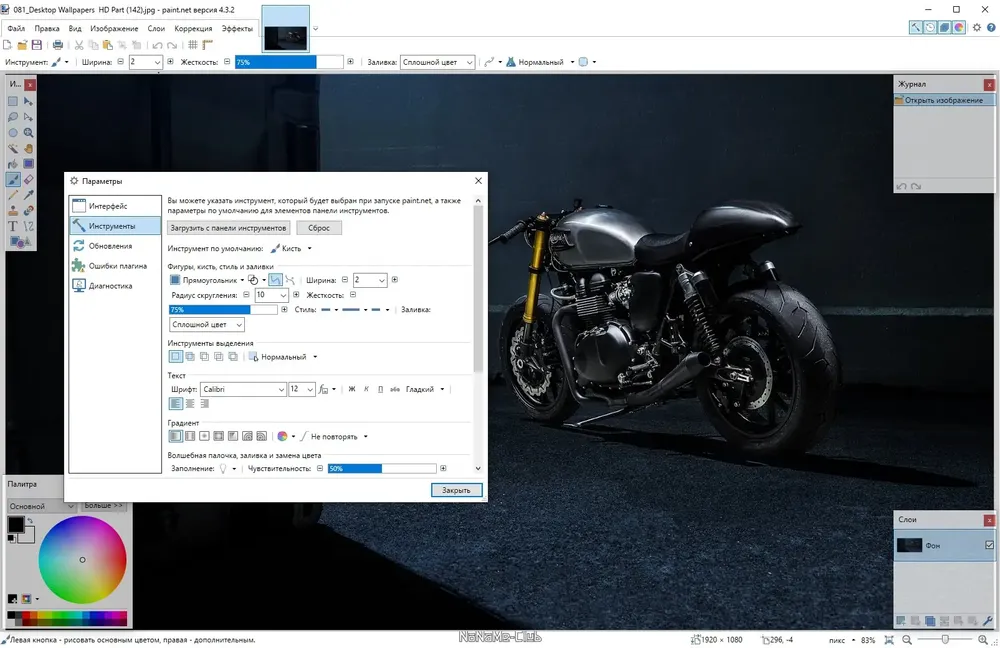Toggle left text alignment in dialog
Viewport: 1000px width, 648px height.
tap(175, 404)
